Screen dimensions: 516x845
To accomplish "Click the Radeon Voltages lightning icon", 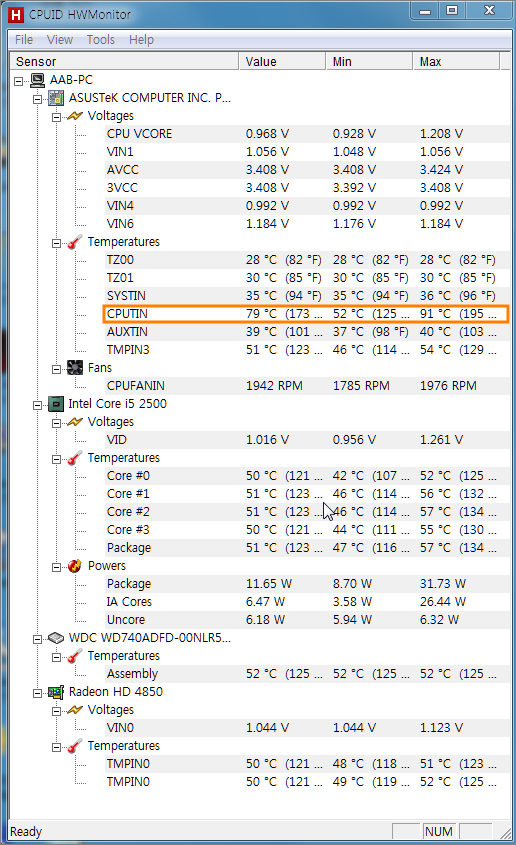I will click(x=75, y=710).
